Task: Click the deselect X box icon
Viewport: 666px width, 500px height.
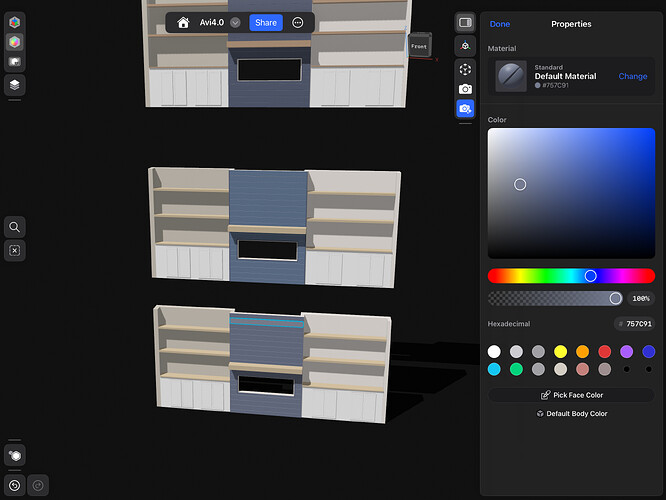Action: point(14,251)
